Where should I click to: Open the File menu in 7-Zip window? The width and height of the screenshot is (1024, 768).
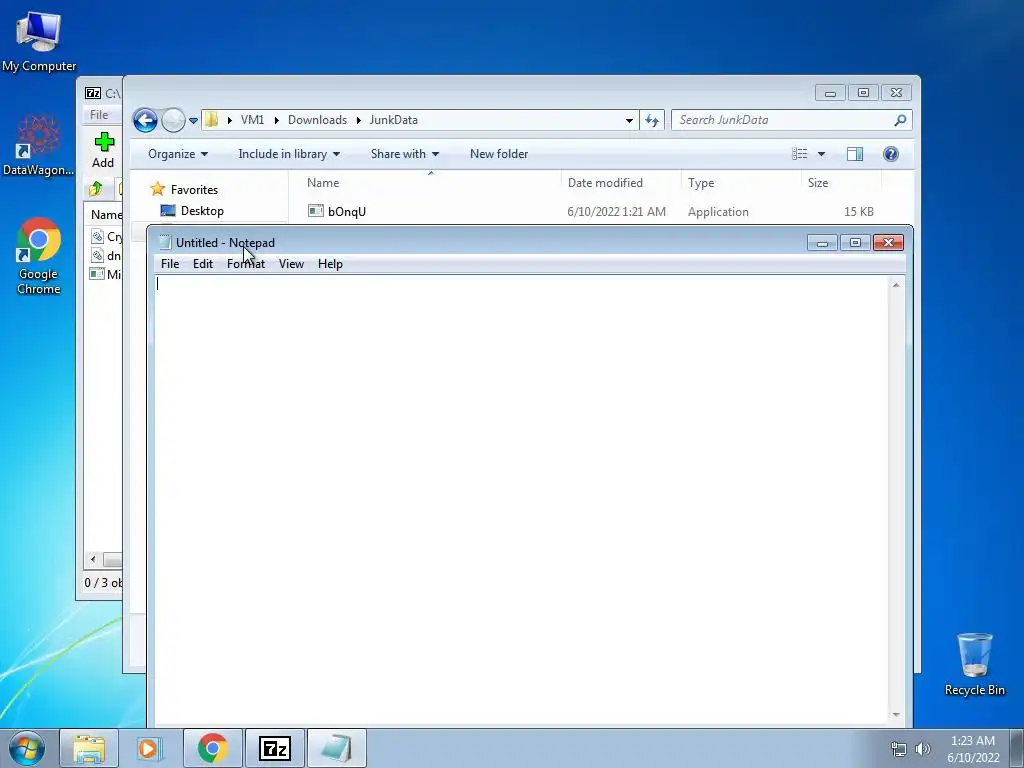pos(99,115)
